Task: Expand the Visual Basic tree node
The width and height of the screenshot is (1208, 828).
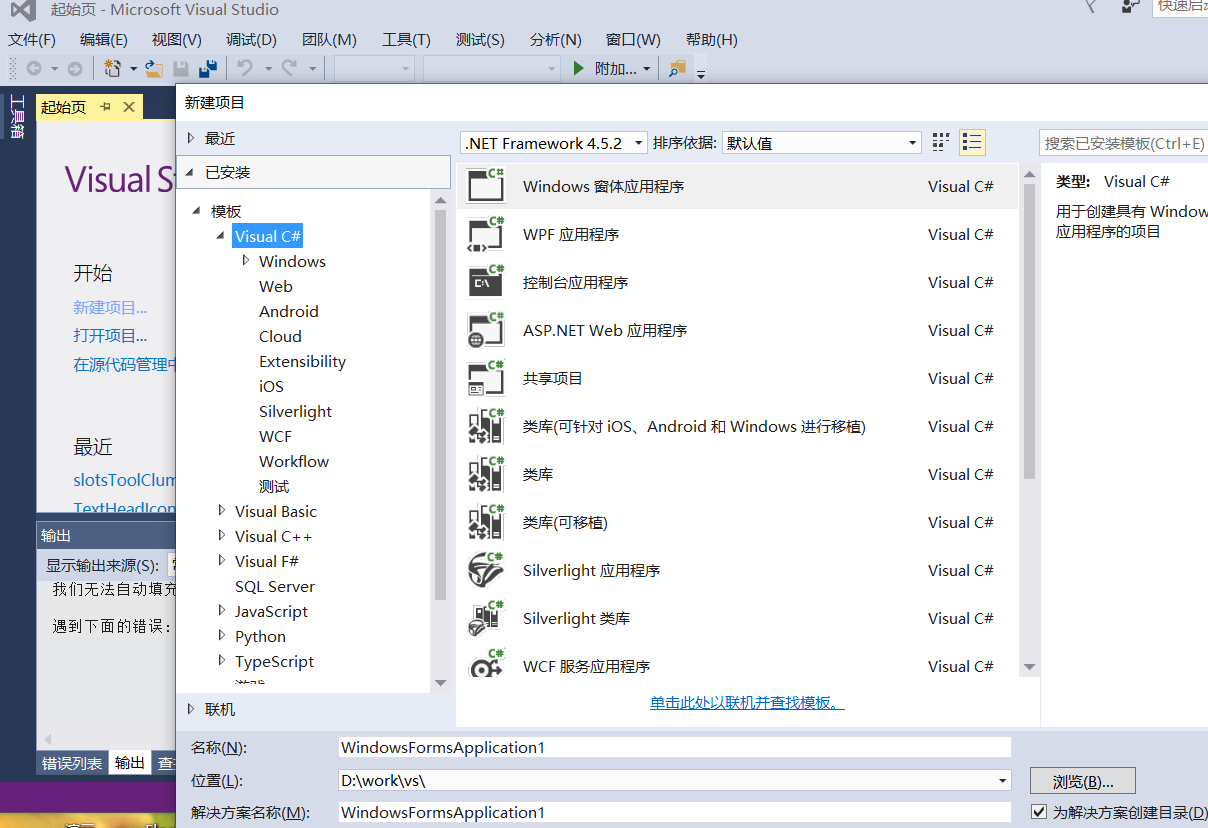Action: [222, 511]
